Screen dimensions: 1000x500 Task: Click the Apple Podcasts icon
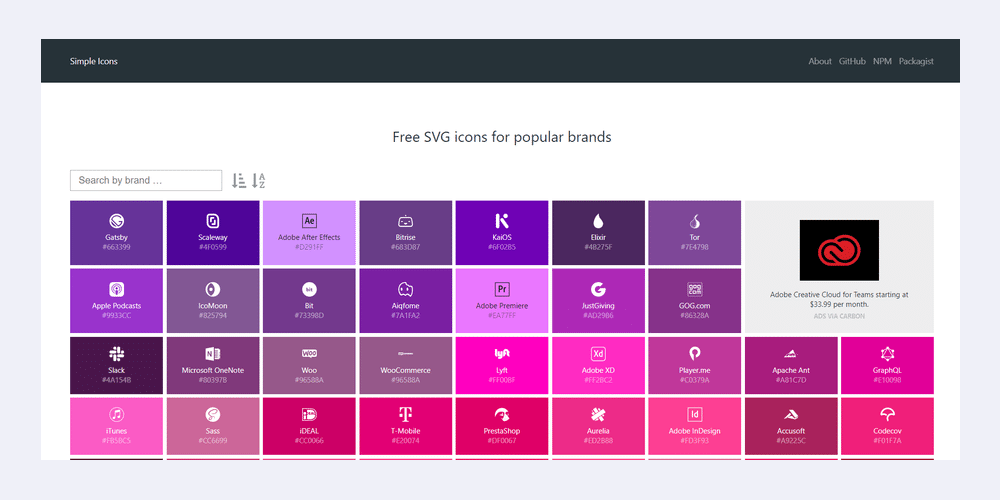click(x=116, y=289)
